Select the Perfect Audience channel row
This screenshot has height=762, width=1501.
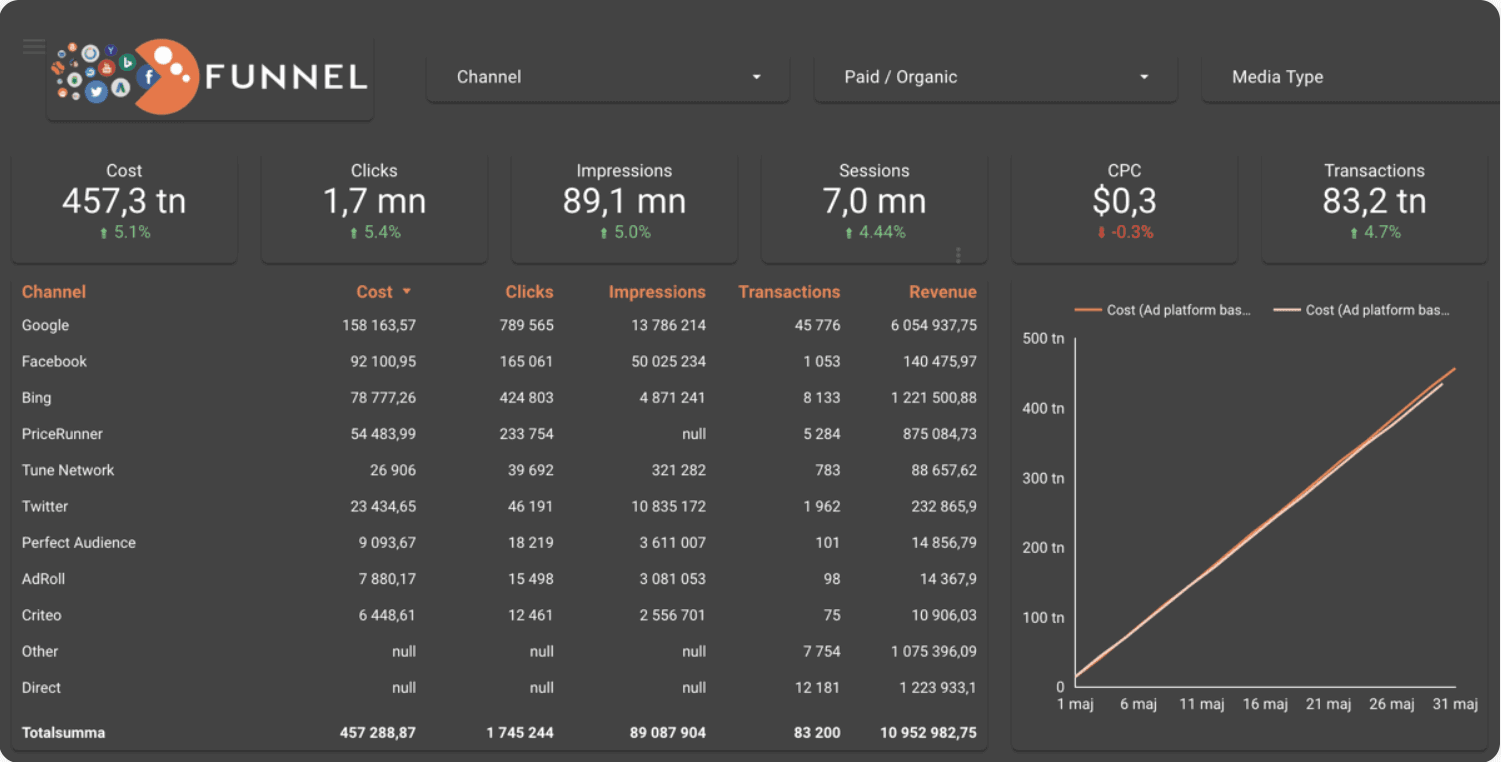coord(499,543)
